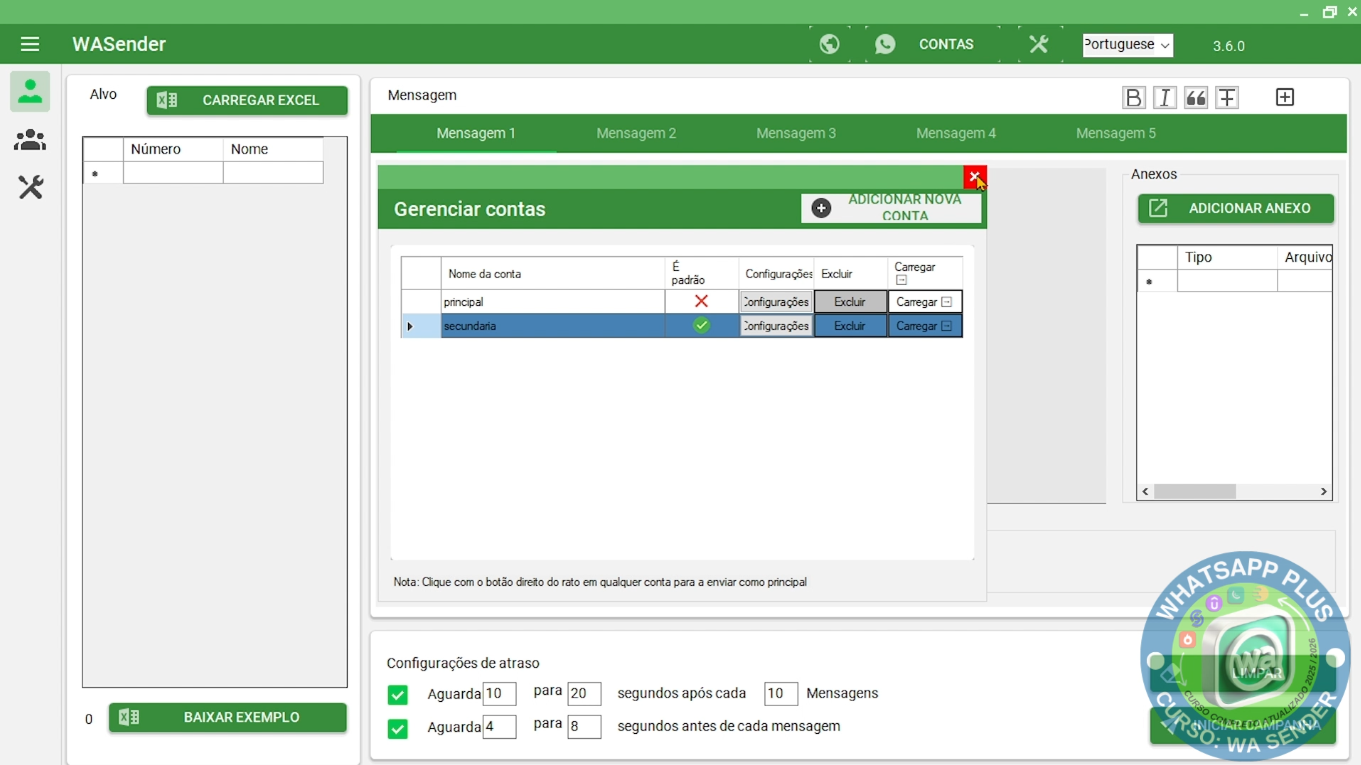Switch to Mensagem 4 tab
Image resolution: width=1361 pixels, height=765 pixels.
pyautogui.click(x=956, y=133)
